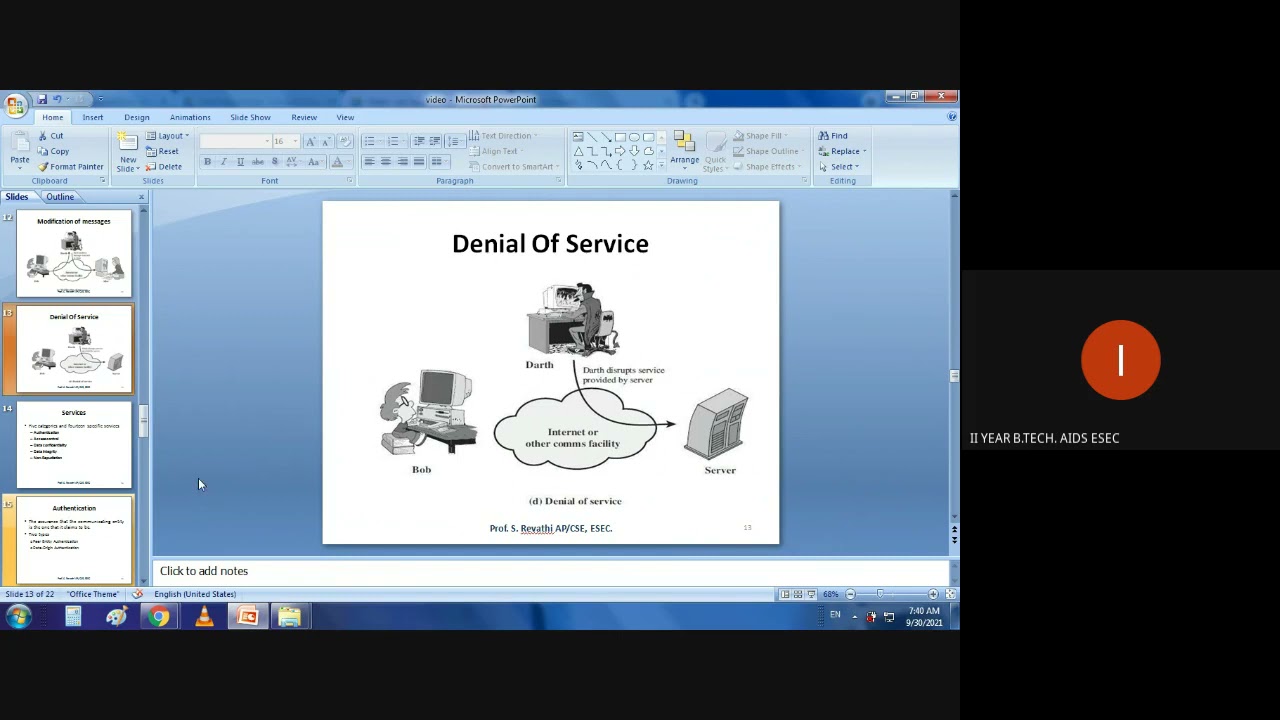Center the paragraph text
1280x720 pixels.
pyautogui.click(x=386, y=162)
